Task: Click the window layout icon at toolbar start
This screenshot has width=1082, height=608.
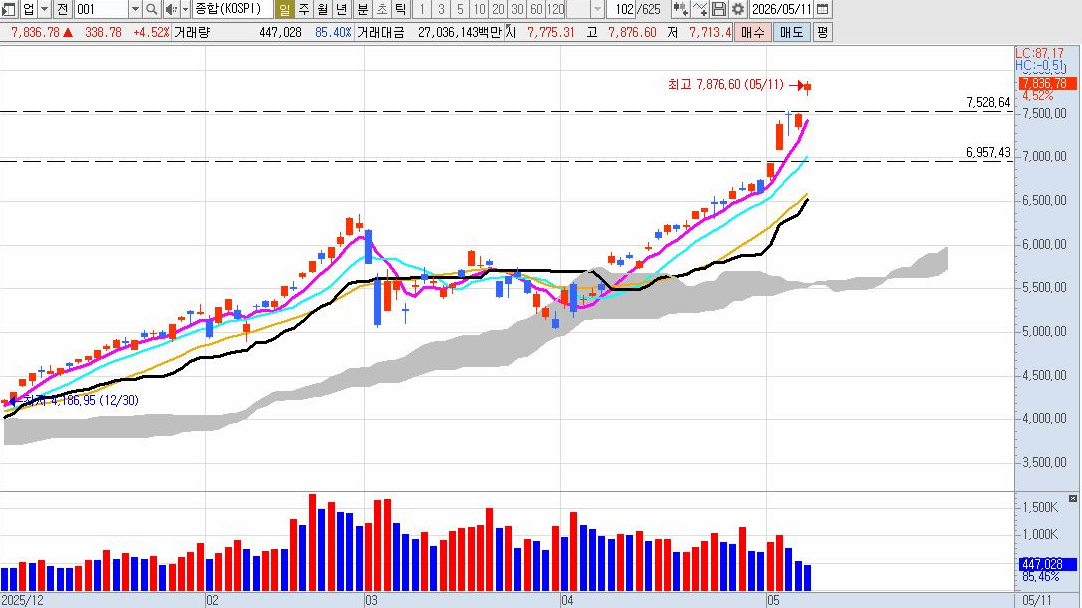Action: click(8, 9)
